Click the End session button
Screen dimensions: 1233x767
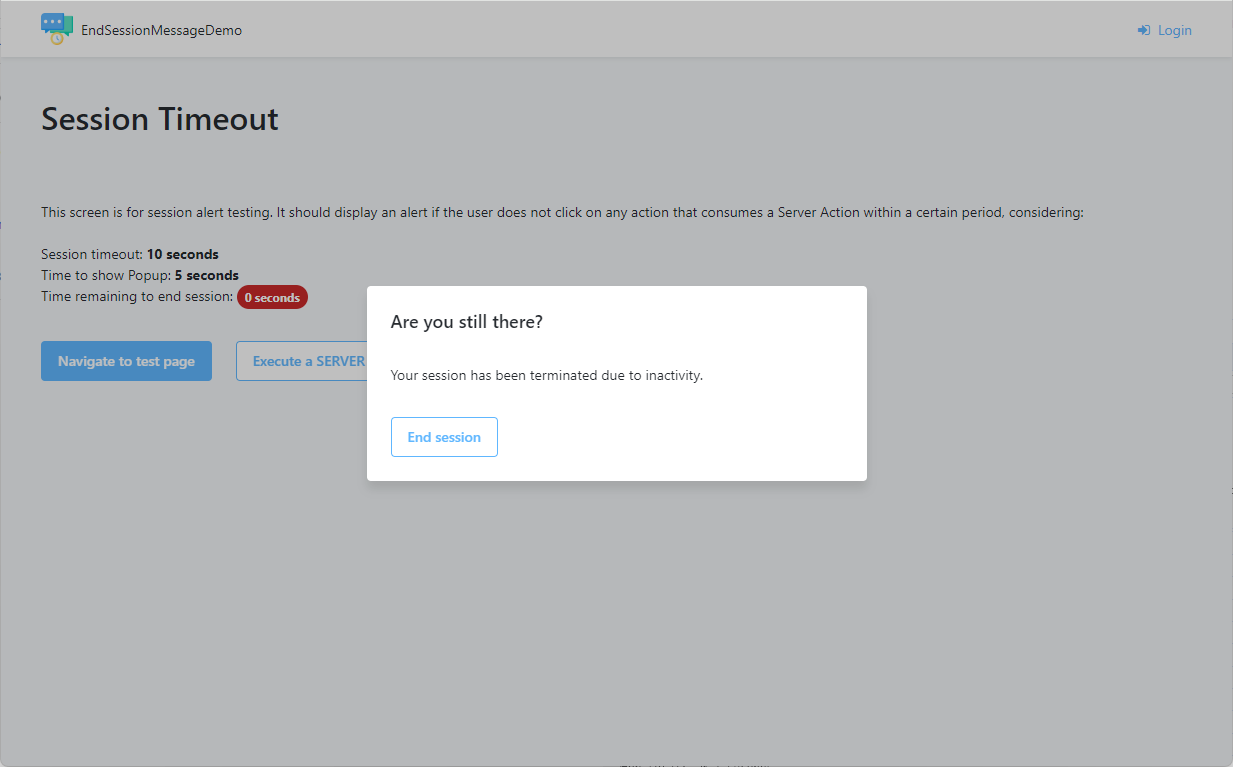[444, 437]
